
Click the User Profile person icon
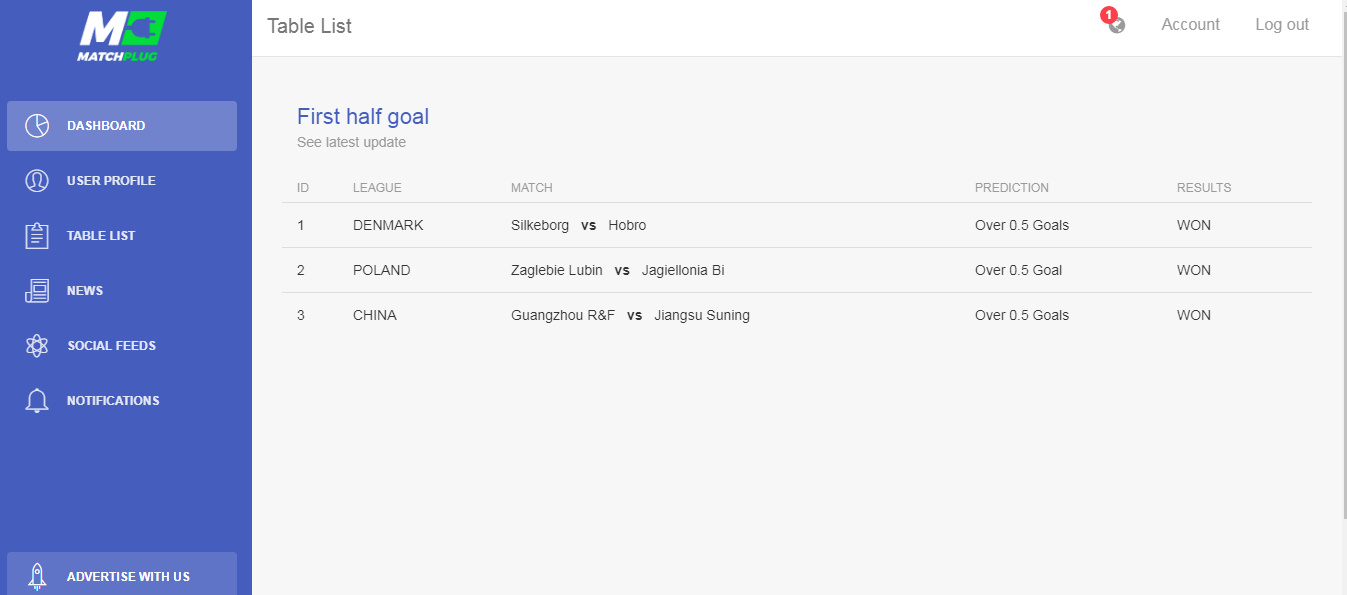37,181
